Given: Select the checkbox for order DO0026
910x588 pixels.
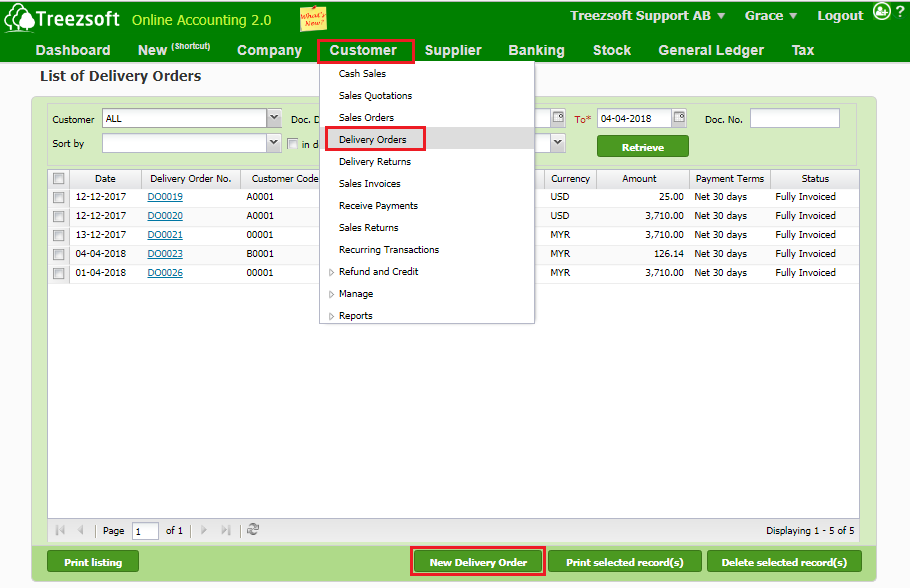Looking at the screenshot, I should coord(59,273).
